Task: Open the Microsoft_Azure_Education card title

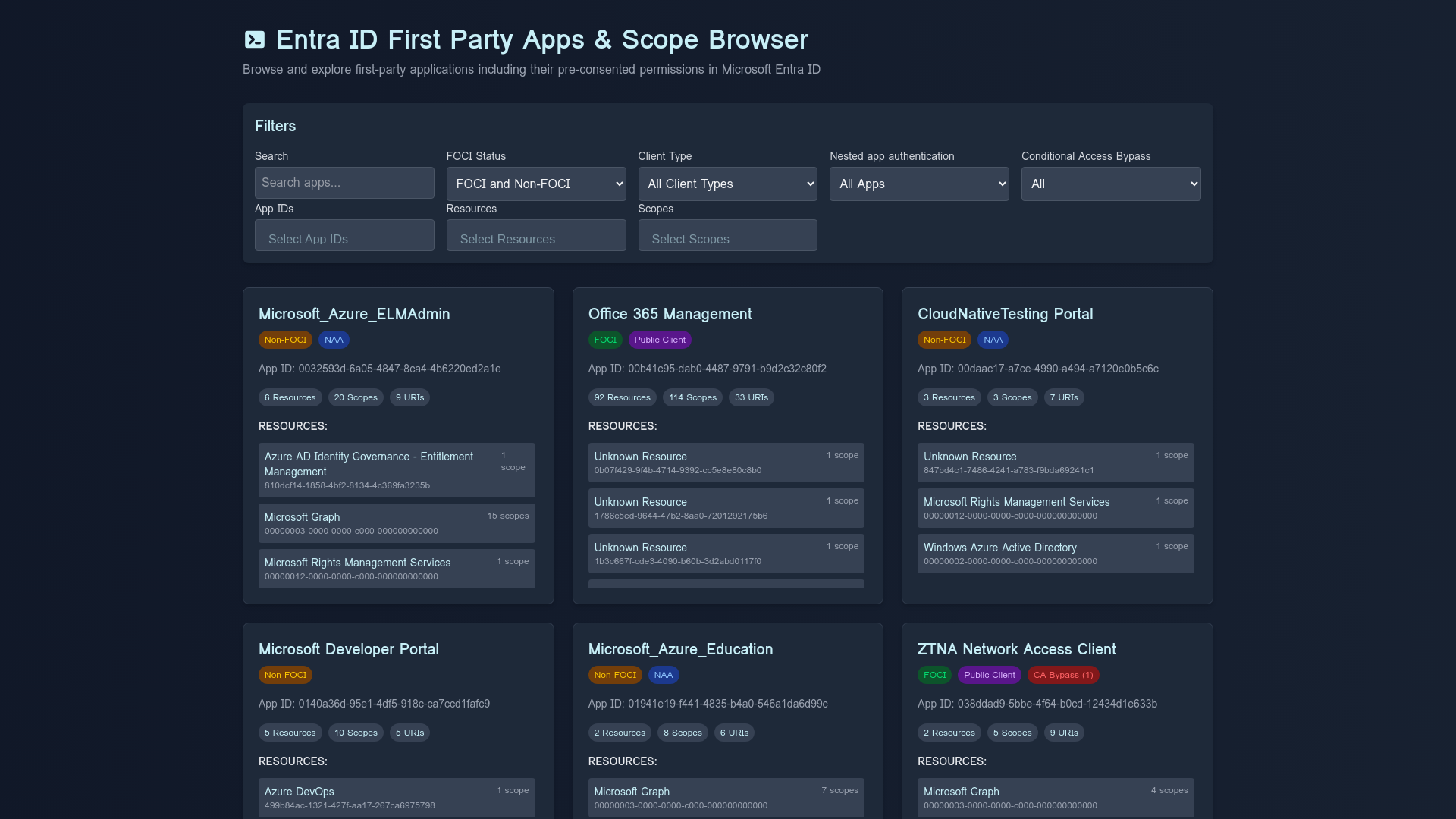Action: point(680,649)
